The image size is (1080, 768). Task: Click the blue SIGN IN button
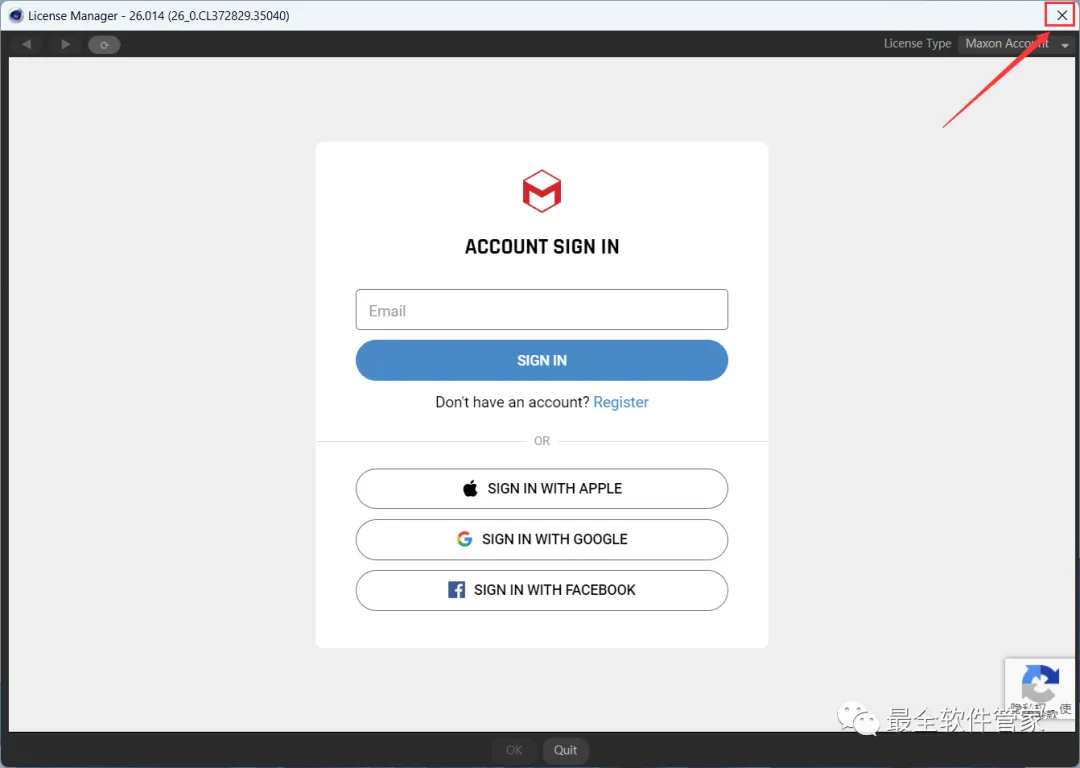[541, 360]
